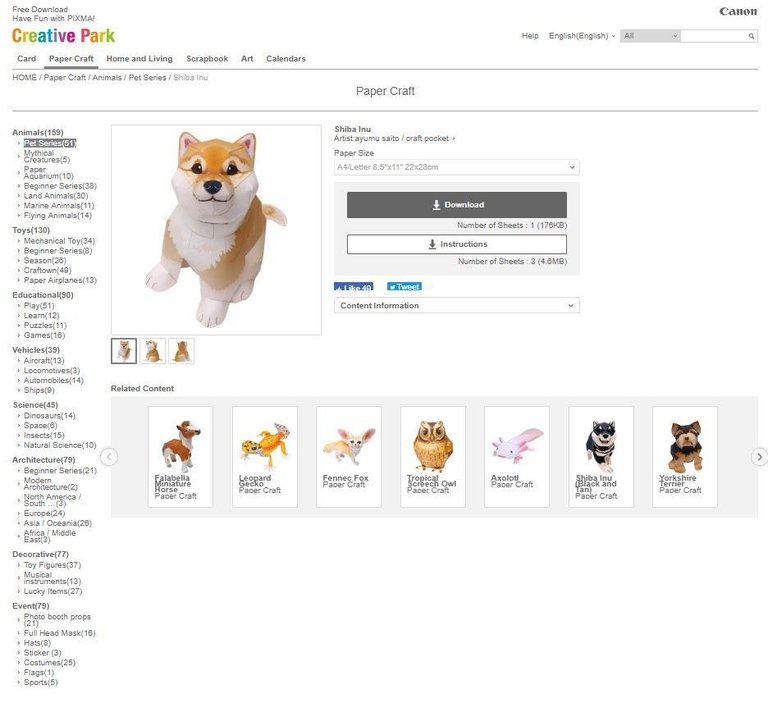Viewport: 768px width, 707px height.
Task: Open Insects(15) in the sidebar
Action: click(44, 435)
